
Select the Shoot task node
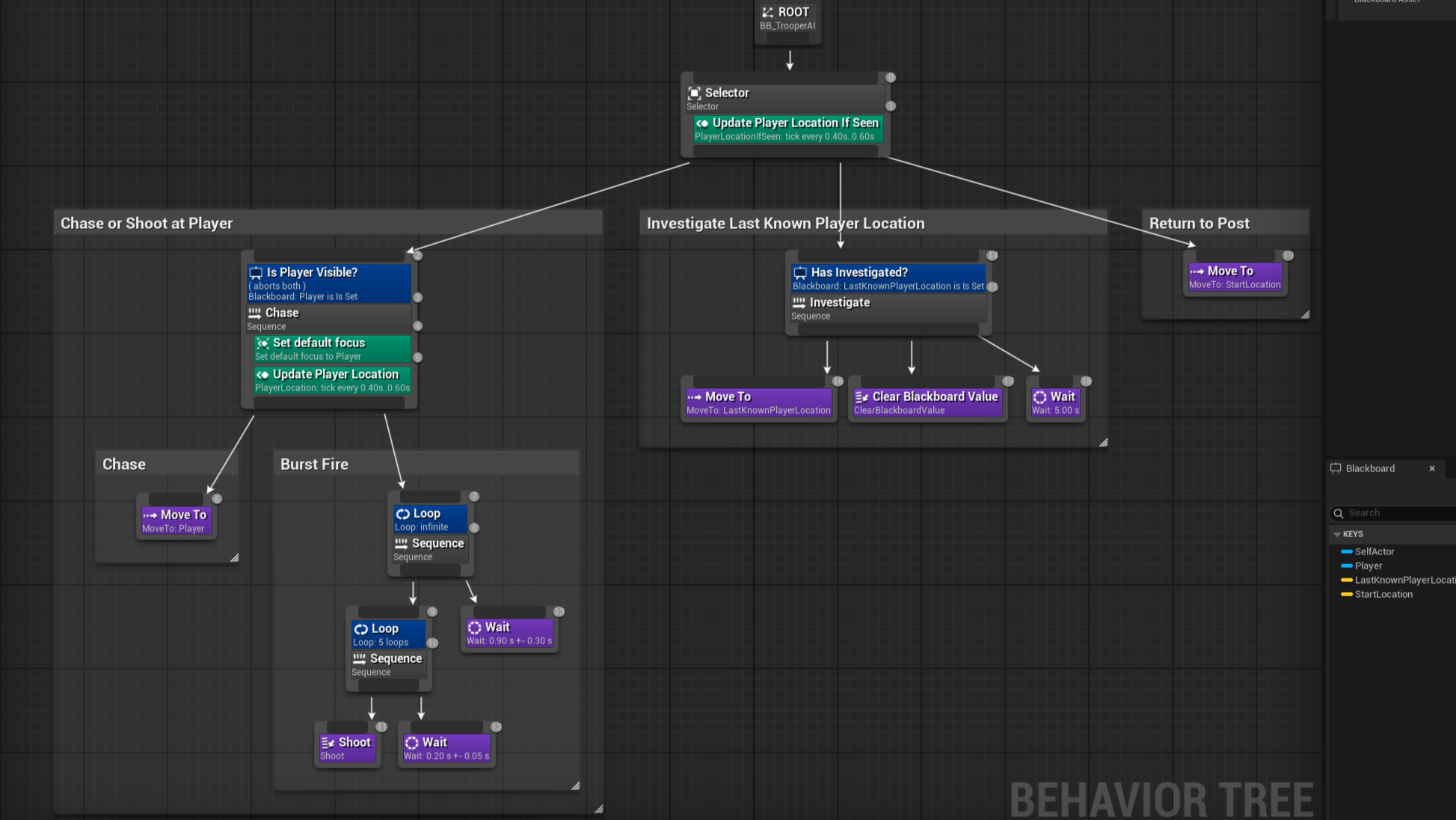[x=347, y=748]
